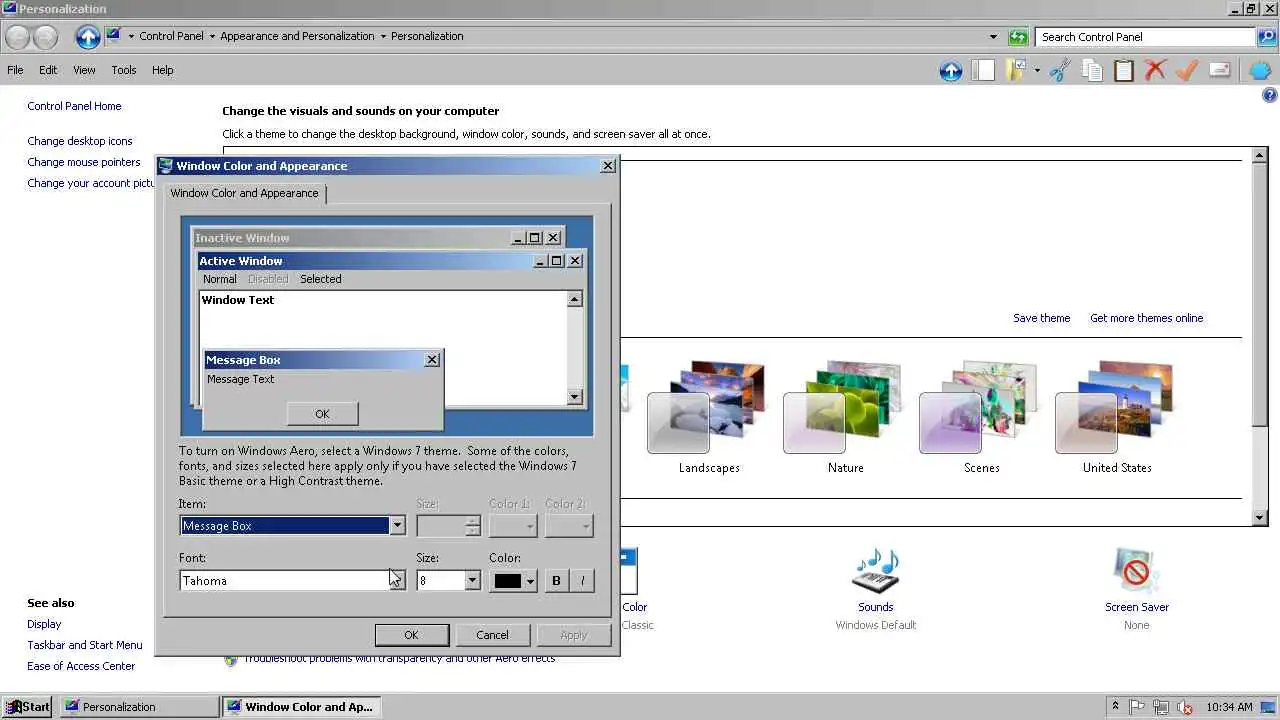The width and height of the screenshot is (1280, 720).
Task: Switch to Personalization taskbar button
Action: (137, 707)
